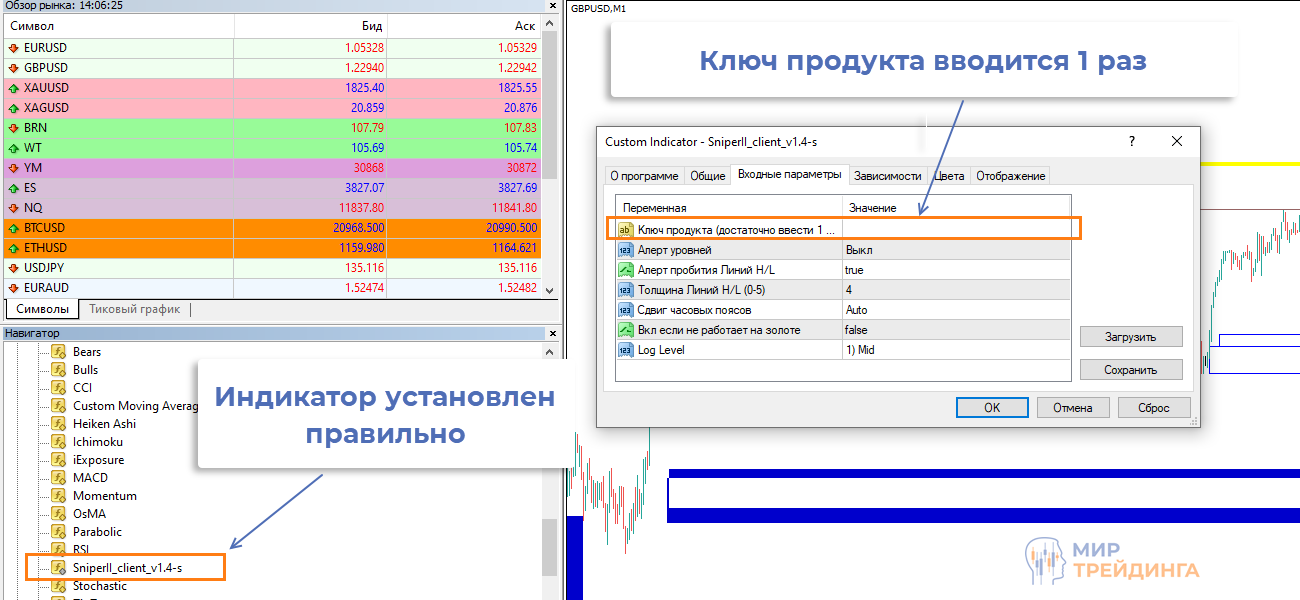Open the Тиковый график tab
Screen dimensions: 1300x600
coord(135,309)
